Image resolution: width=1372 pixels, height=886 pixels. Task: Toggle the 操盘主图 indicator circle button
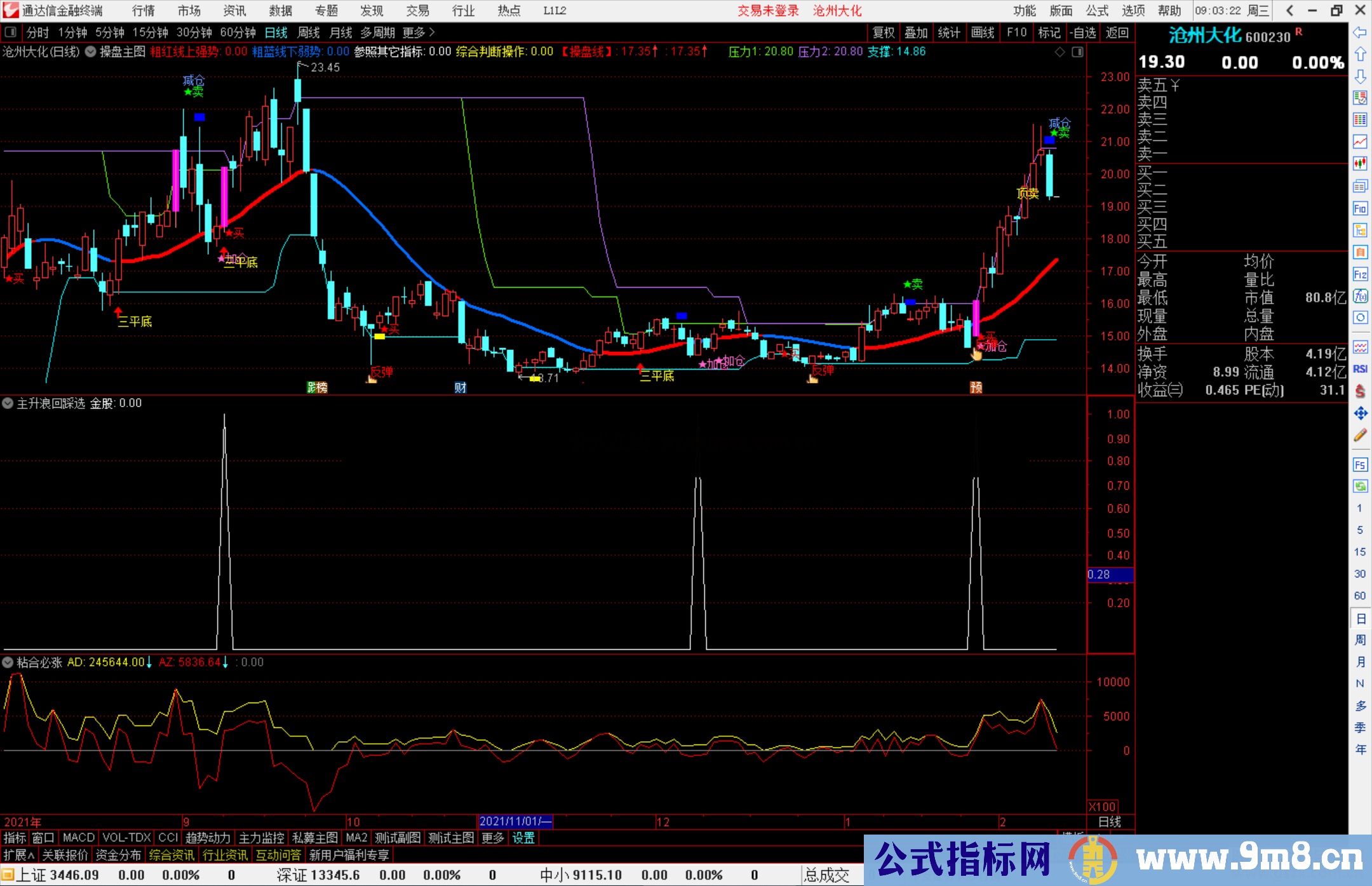click(91, 52)
